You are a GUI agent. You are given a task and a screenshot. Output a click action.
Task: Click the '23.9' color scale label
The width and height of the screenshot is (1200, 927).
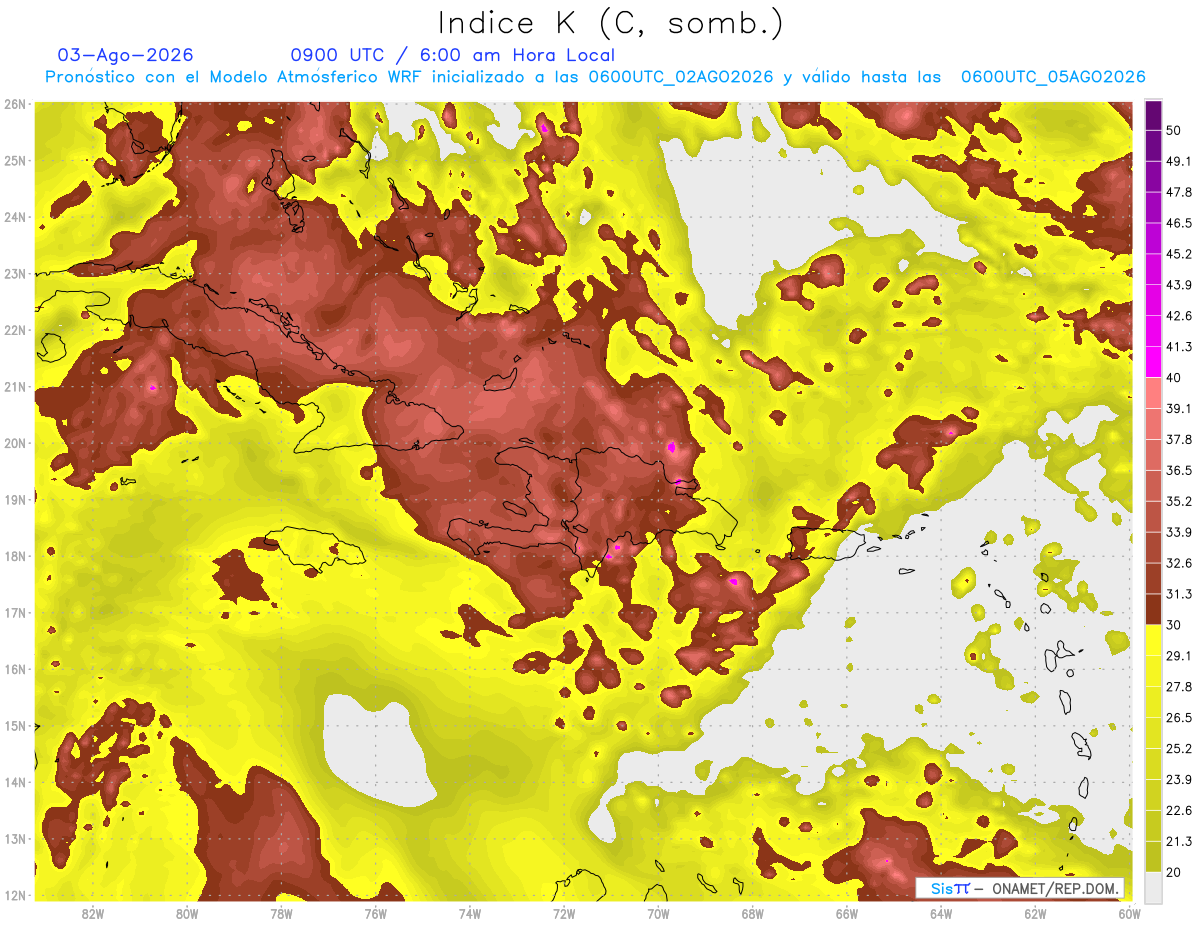coord(1178,780)
